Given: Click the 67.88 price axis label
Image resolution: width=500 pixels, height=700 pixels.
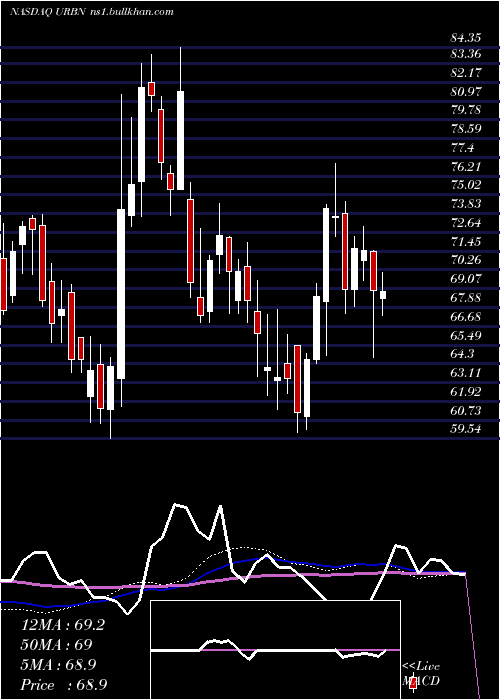Looking at the screenshot, I should click(466, 298).
